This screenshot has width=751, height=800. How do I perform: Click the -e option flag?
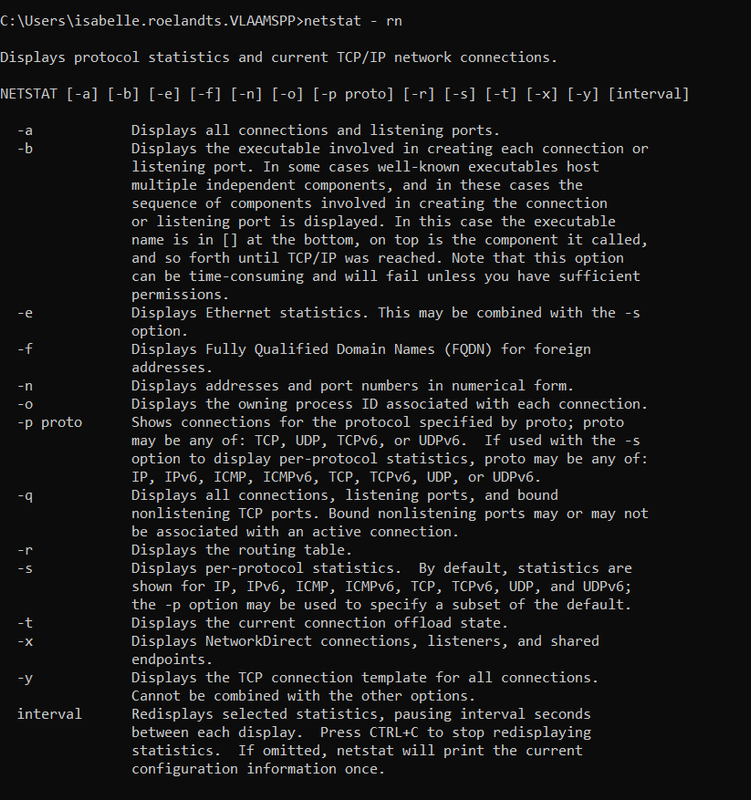pos(25,313)
